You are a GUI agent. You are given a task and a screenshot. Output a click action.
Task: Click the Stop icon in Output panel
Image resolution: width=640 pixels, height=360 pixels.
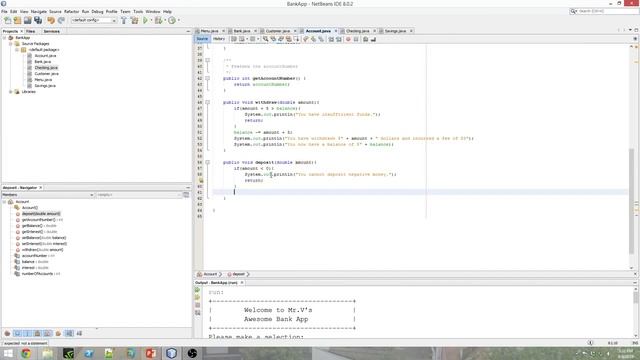coord(198,305)
